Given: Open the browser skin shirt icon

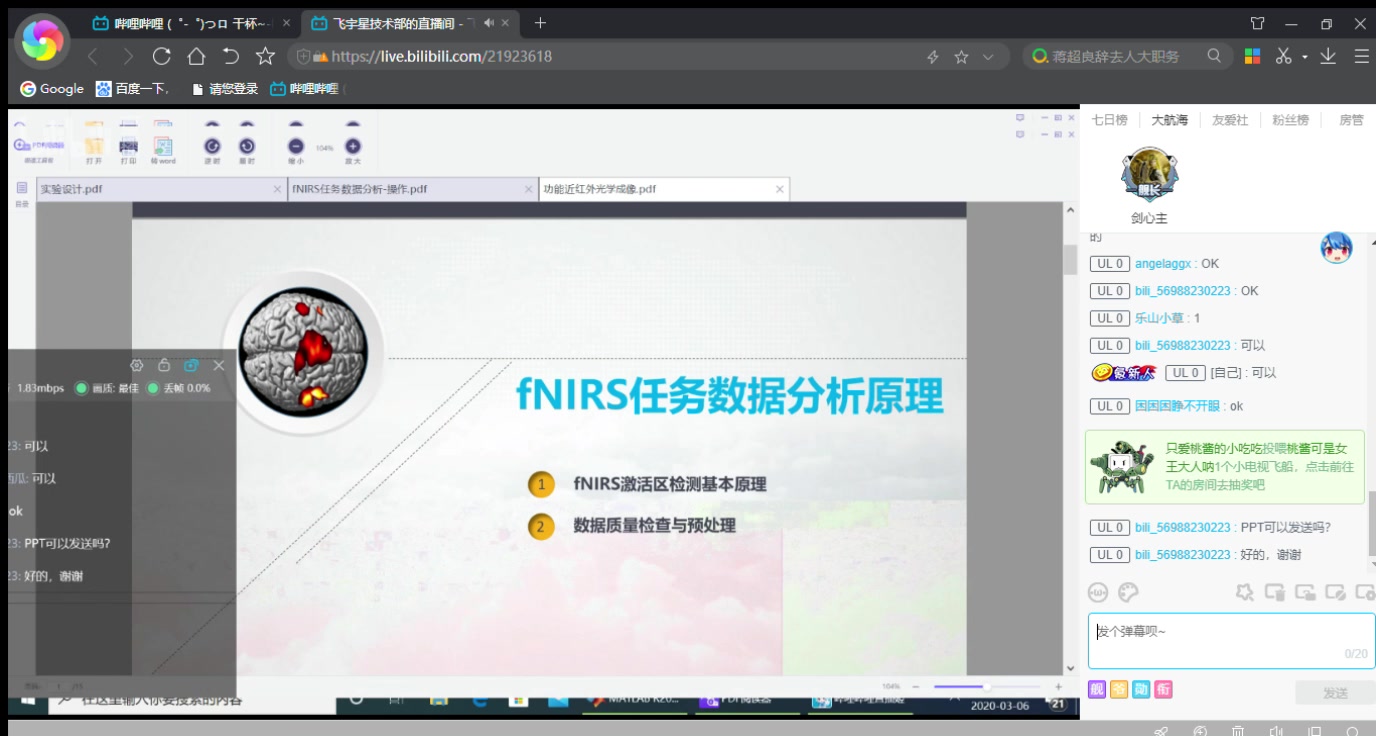Looking at the screenshot, I should (1258, 23).
